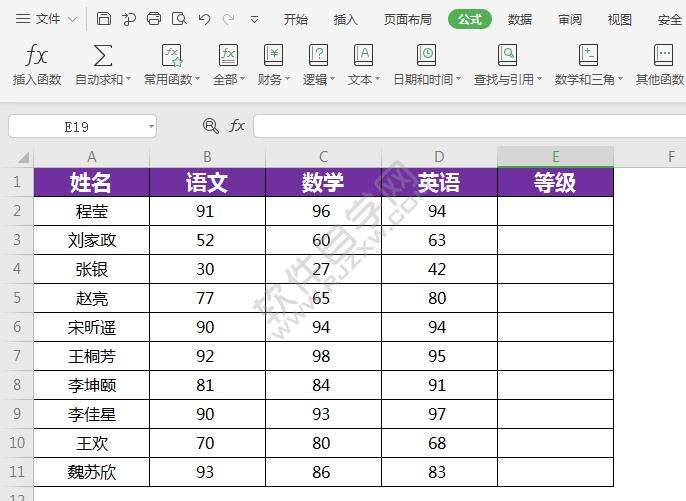Expand the 查找与引用 dropdown arrow
Viewport: 686px width, 501px height.
[x=539, y=79]
